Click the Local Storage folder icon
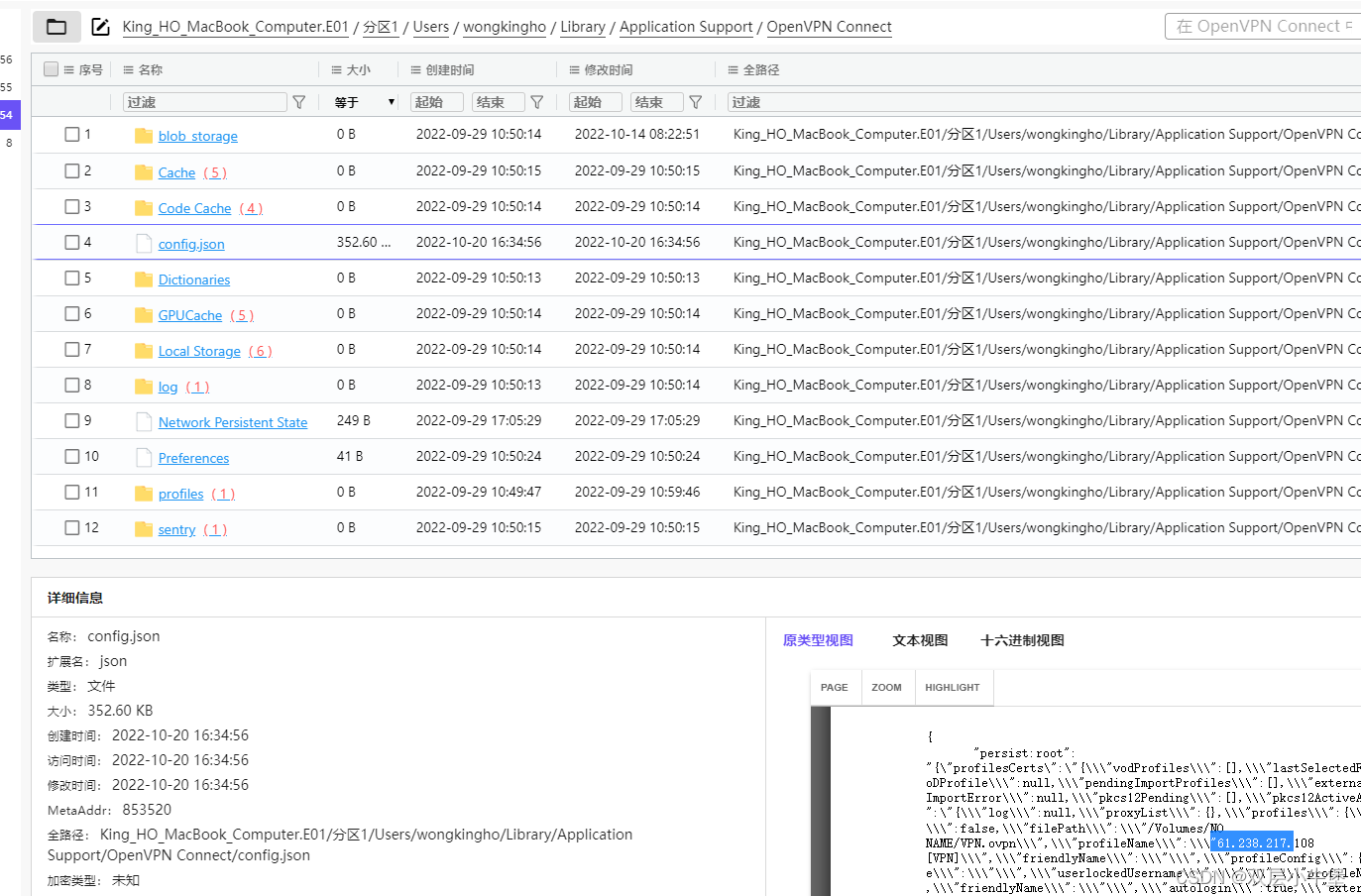The width and height of the screenshot is (1361, 896). pyautogui.click(x=144, y=351)
